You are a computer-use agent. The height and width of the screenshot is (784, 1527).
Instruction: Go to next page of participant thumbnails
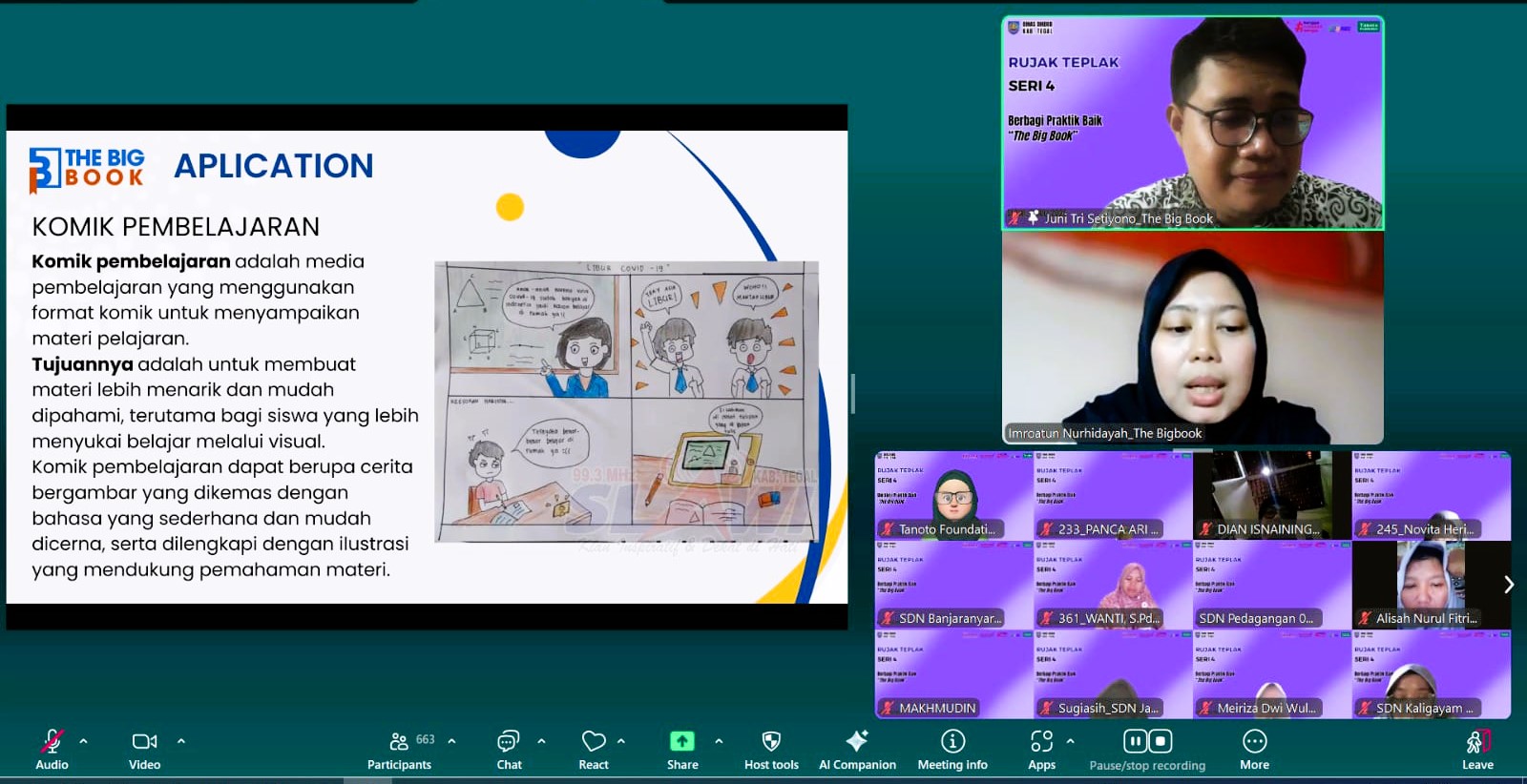1508,585
